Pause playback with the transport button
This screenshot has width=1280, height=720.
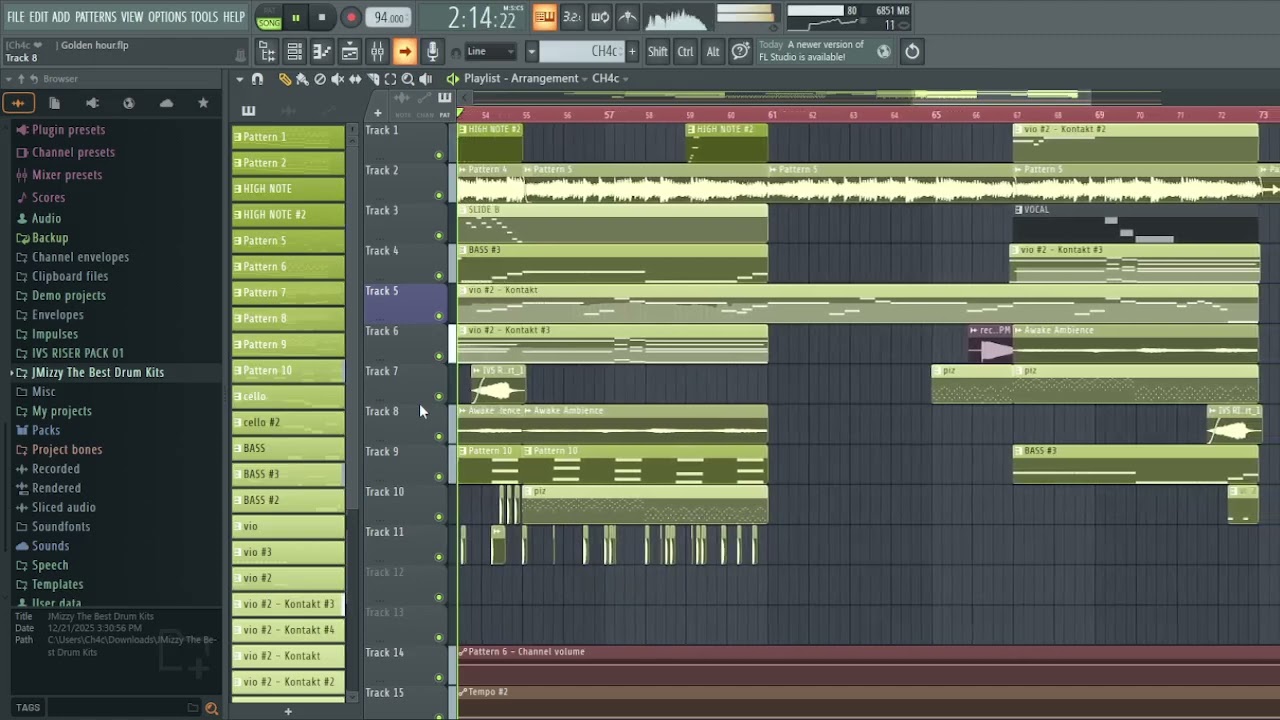coord(296,17)
